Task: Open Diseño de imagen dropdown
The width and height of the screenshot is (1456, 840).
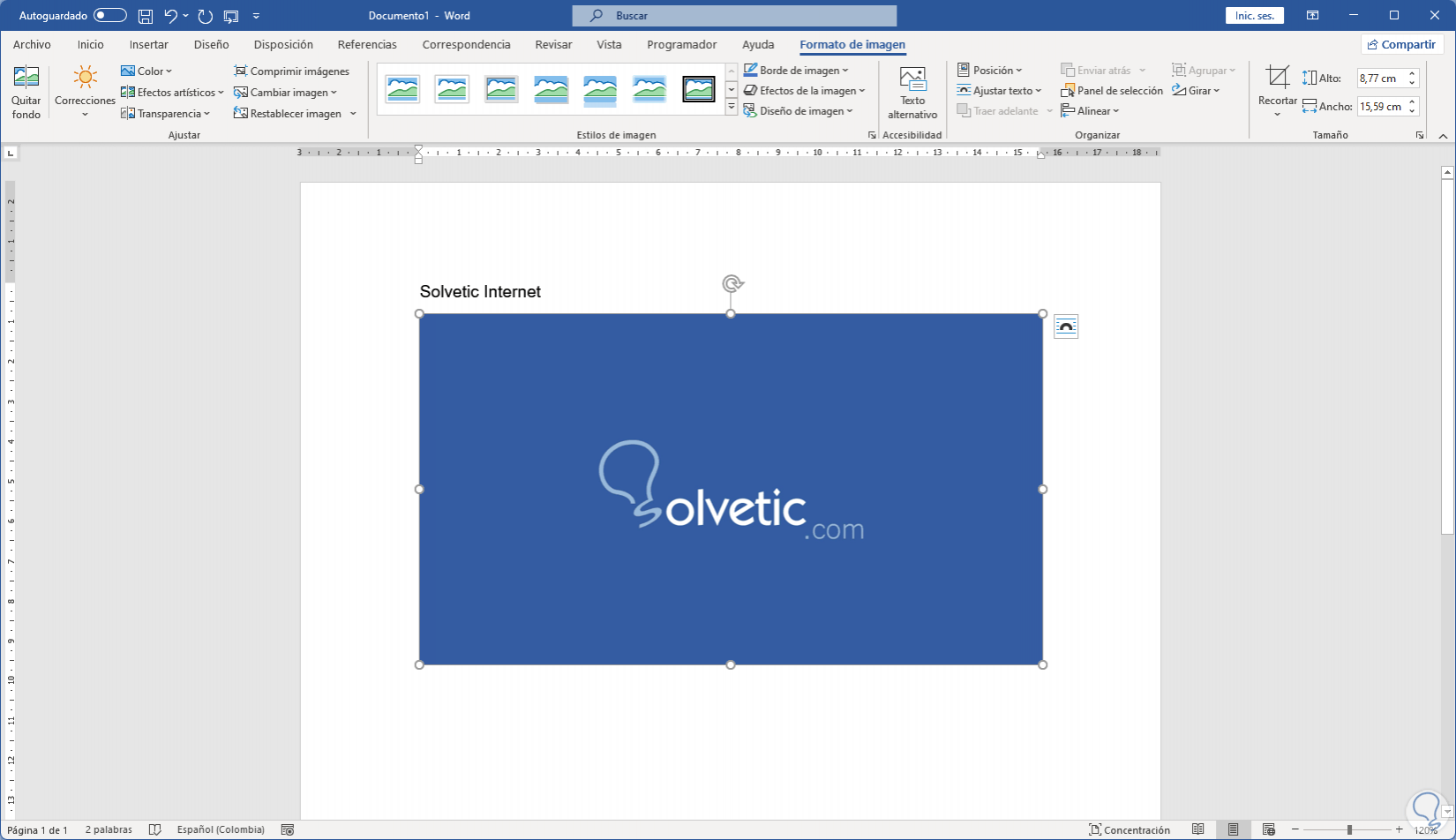Action: point(799,111)
